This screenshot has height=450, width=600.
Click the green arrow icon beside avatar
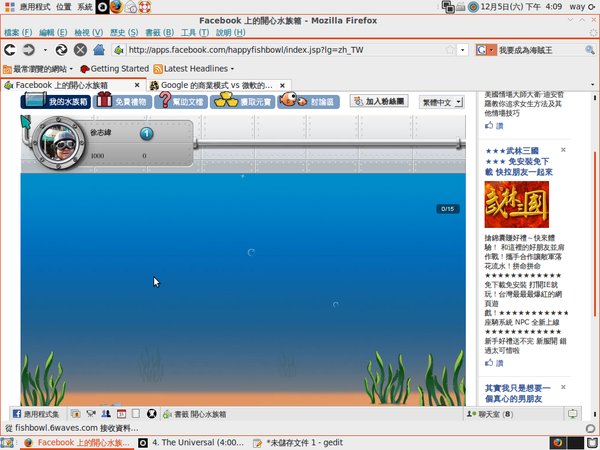[26, 122]
